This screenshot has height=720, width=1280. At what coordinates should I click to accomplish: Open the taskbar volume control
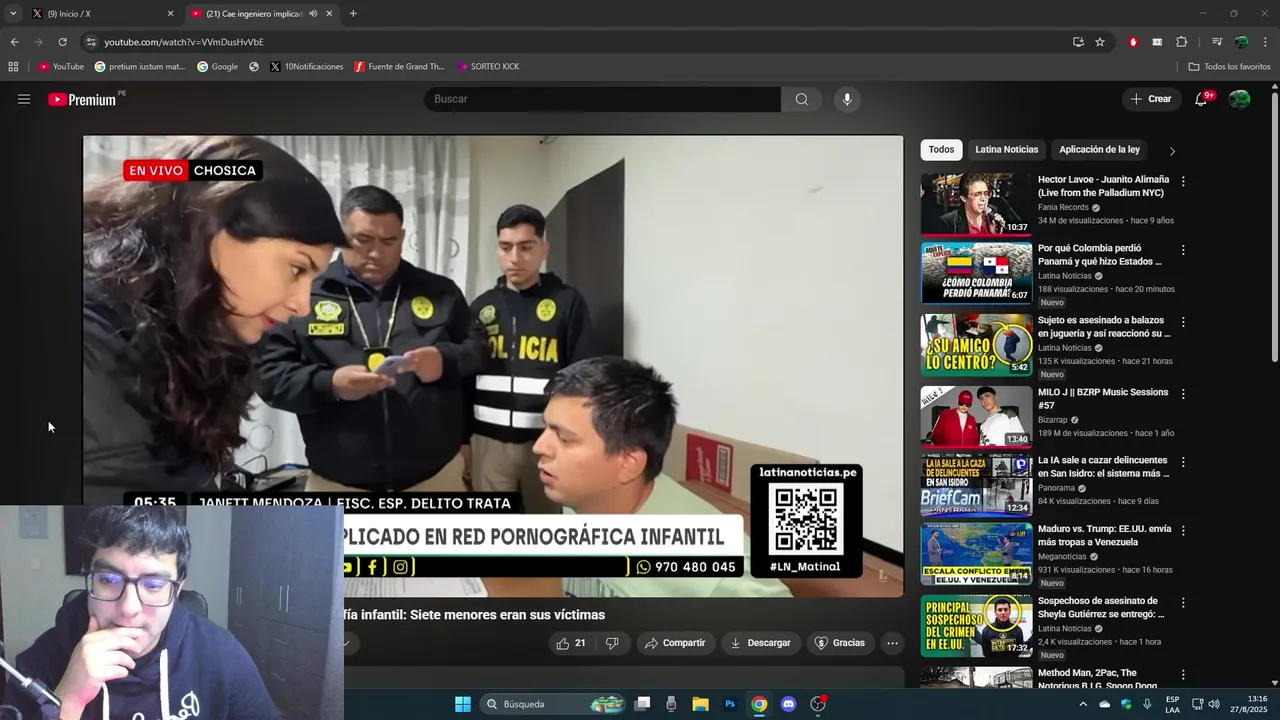[1214, 704]
